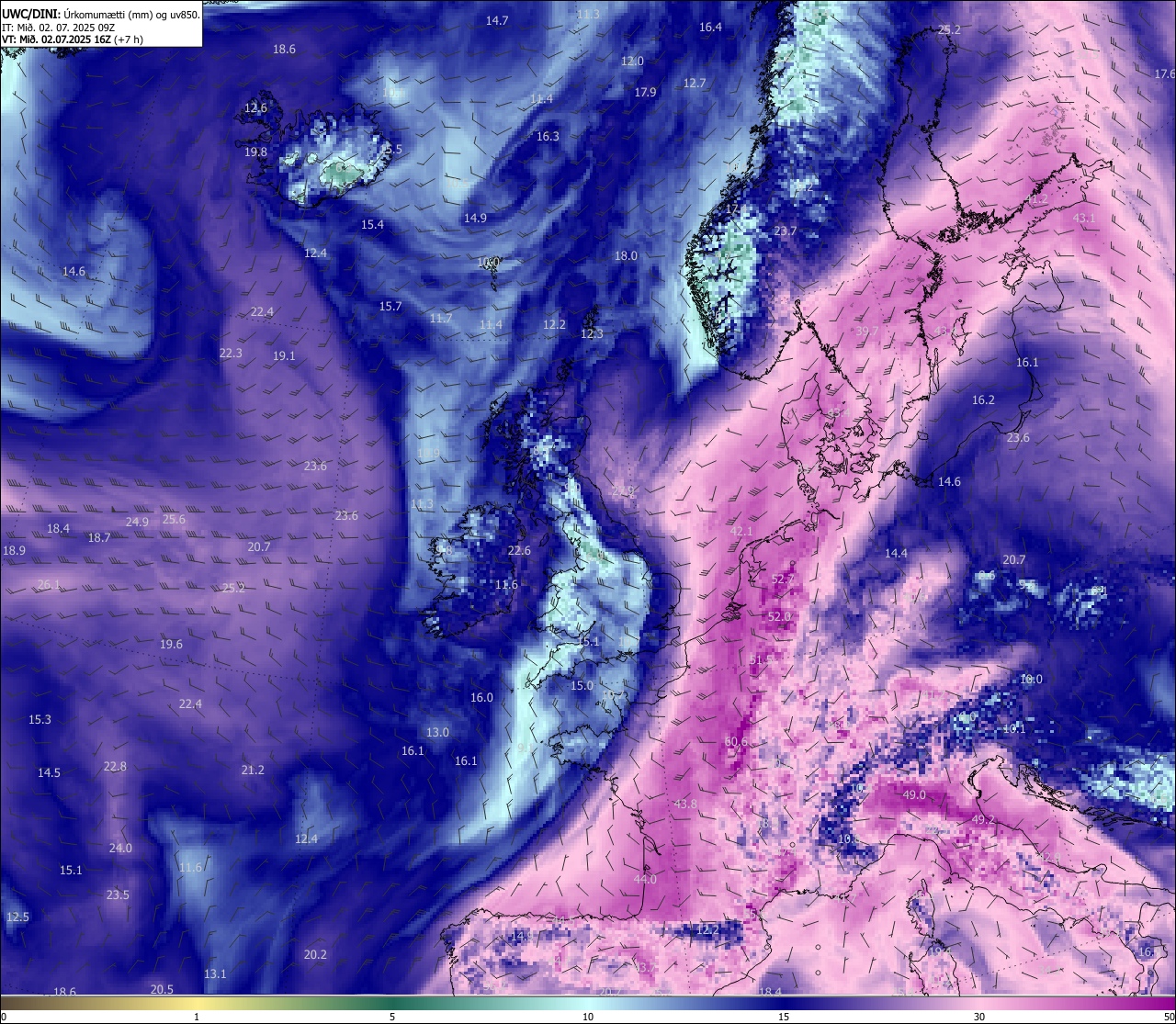Click the map value 12.5

click(x=17, y=917)
